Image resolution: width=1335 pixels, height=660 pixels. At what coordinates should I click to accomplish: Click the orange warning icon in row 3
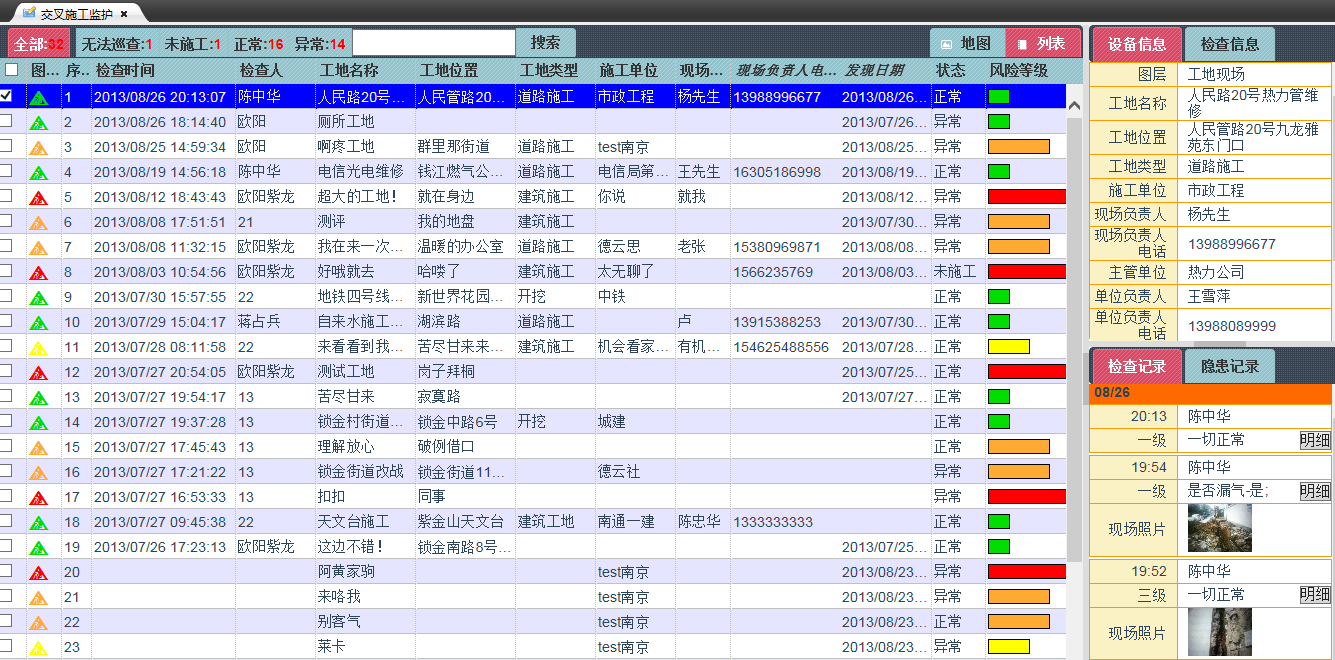click(39, 147)
